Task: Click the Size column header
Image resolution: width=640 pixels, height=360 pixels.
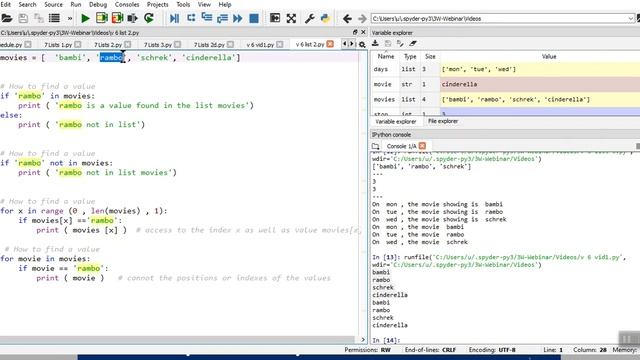Action: [430, 57]
